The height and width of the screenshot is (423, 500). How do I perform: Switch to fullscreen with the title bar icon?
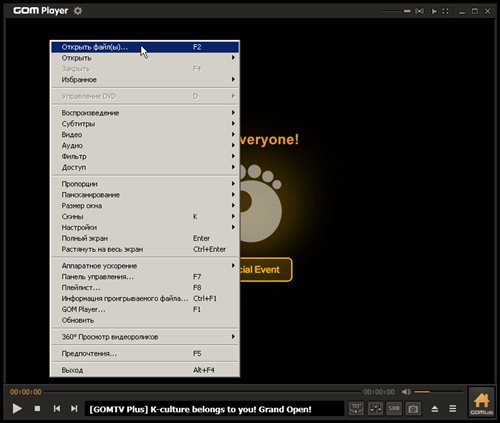point(445,11)
